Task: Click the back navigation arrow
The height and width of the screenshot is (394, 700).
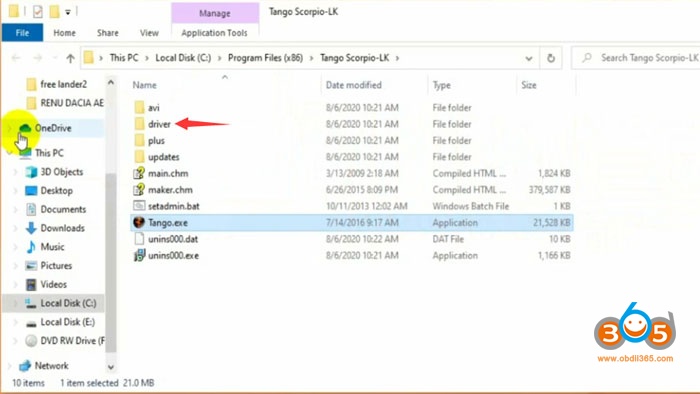Action: (16, 58)
